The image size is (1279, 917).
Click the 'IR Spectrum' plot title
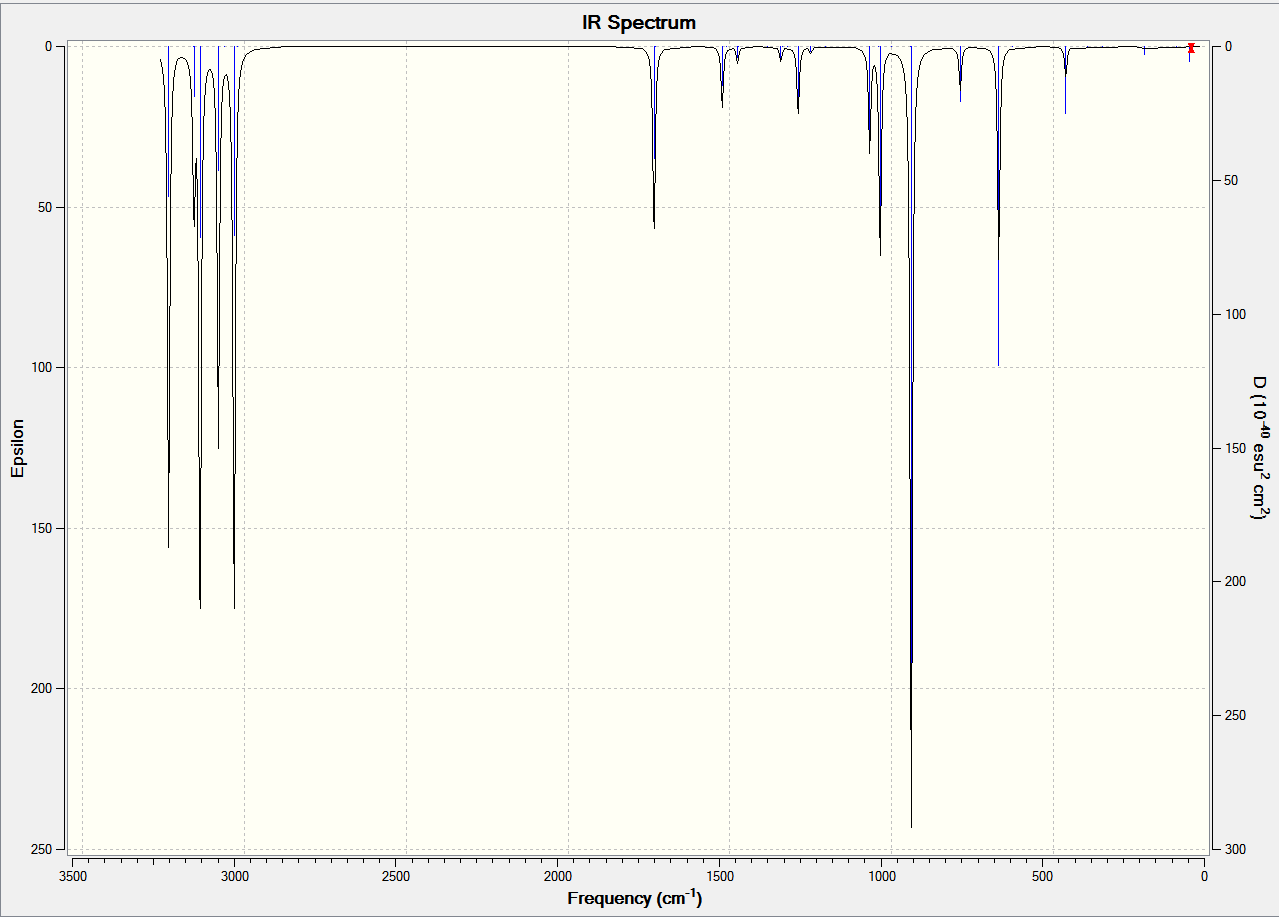coord(639,22)
